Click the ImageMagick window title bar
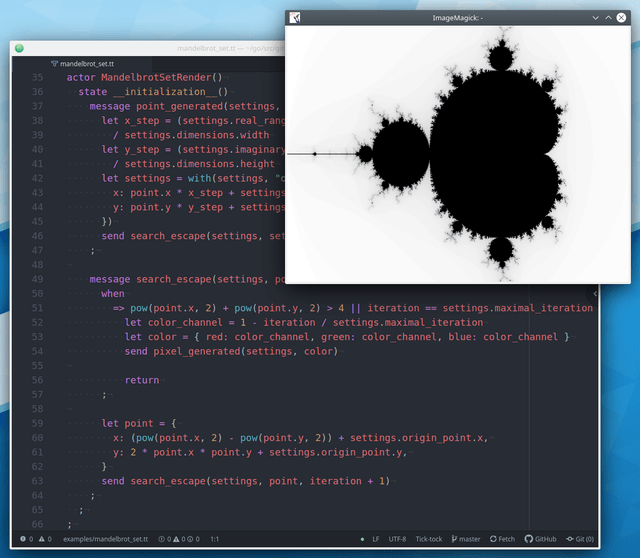The height and width of the screenshot is (558, 640). pyautogui.click(x=457, y=18)
